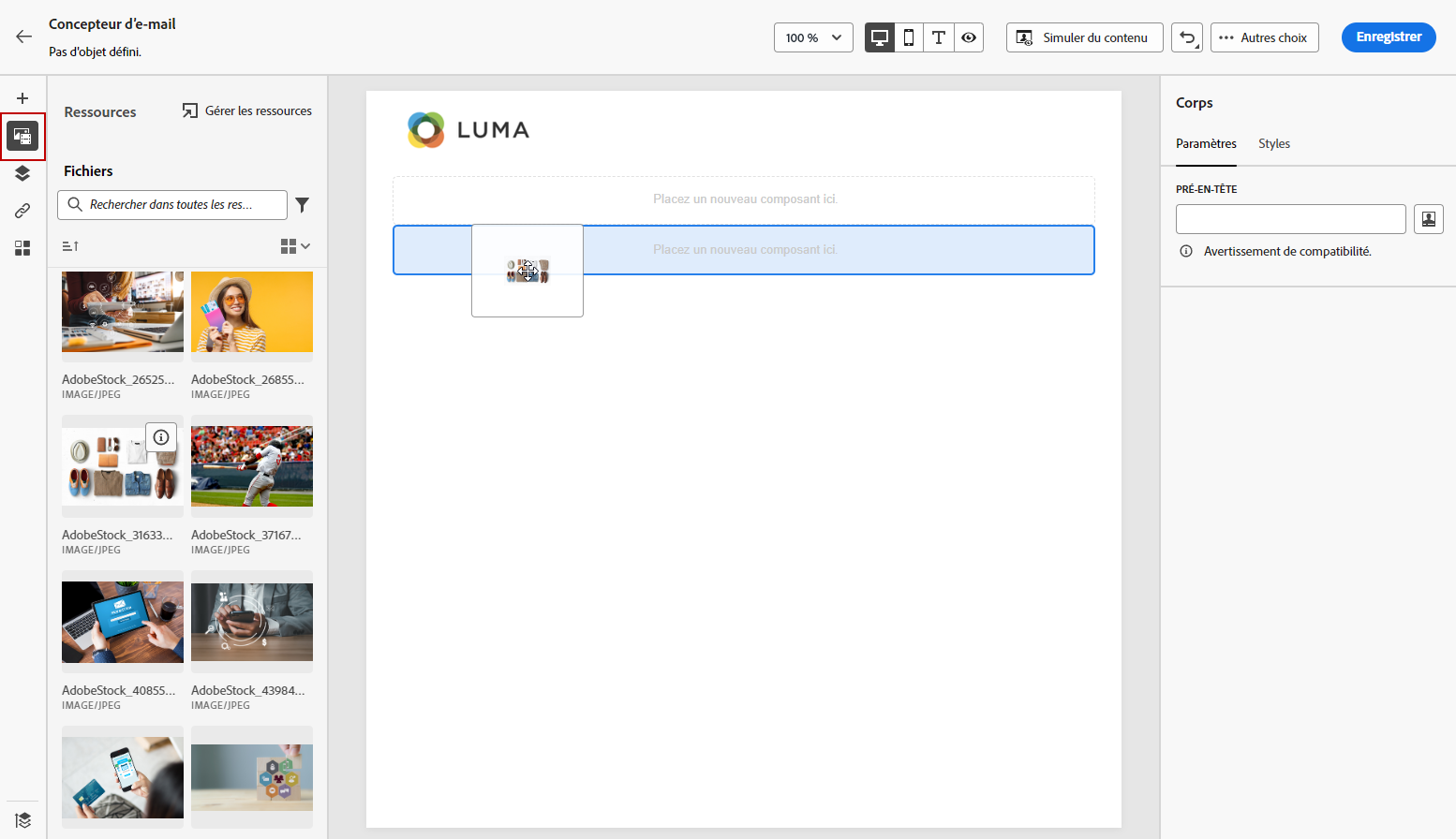Open the conditional content sidebar icon
The image size is (1456, 839).
(22, 248)
